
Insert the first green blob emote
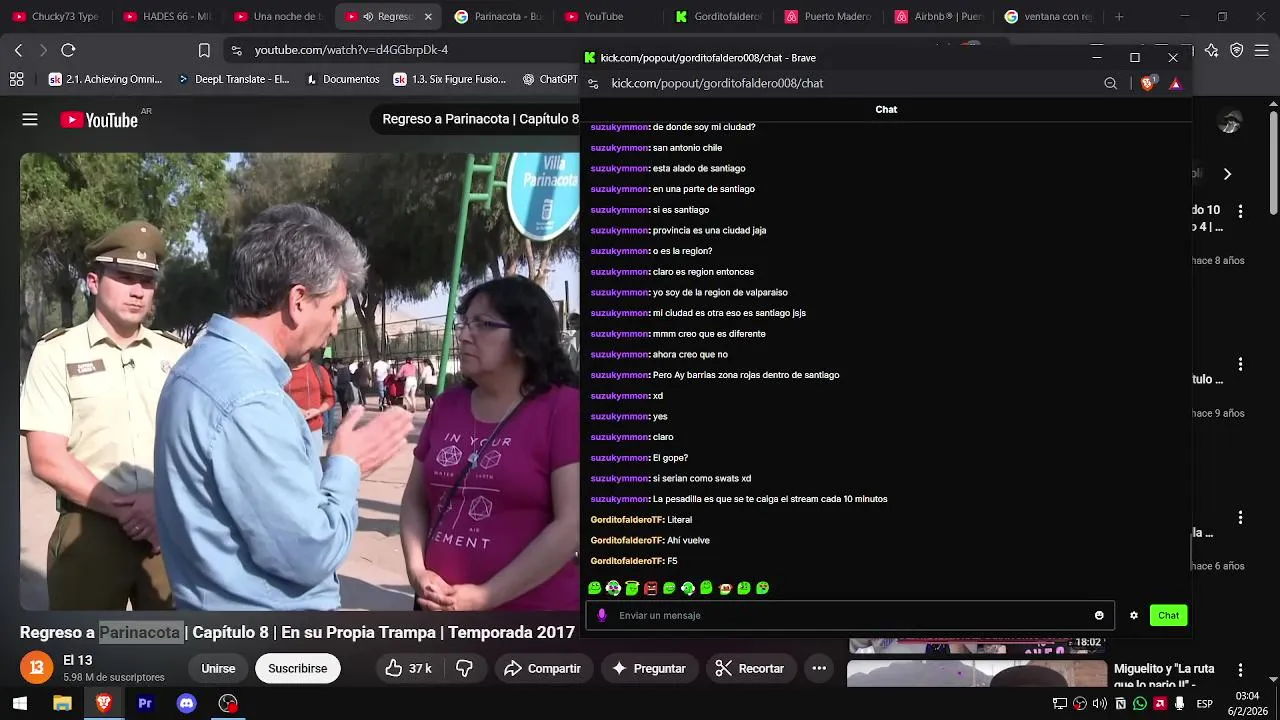click(595, 588)
